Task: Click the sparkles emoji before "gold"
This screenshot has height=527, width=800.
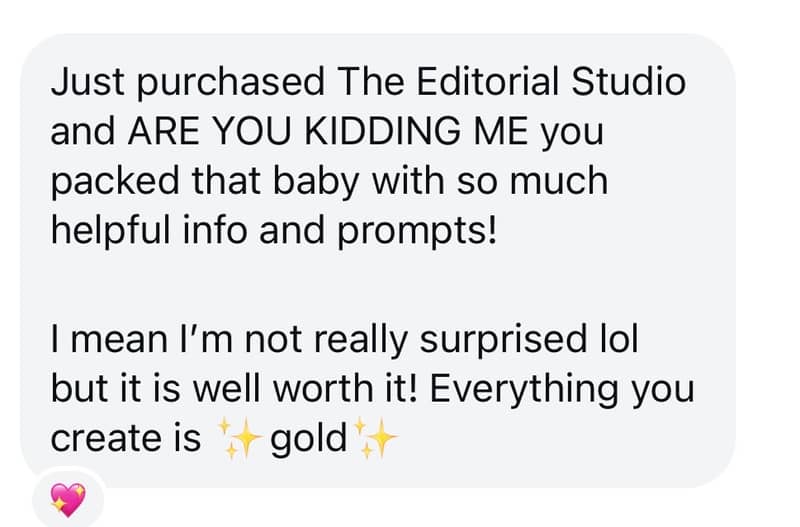Action: [x=237, y=440]
